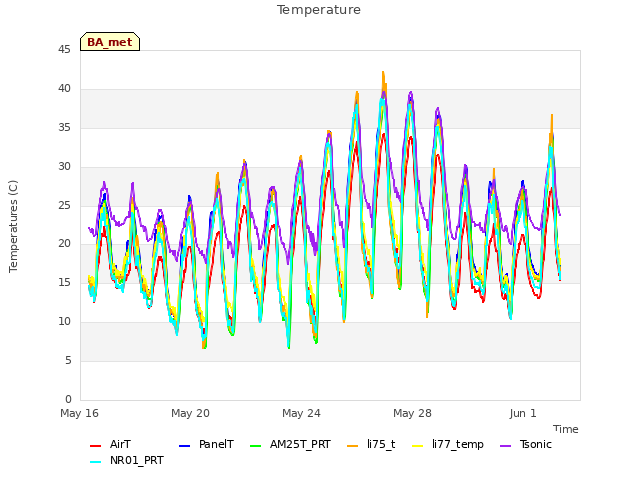The image size is (640, 480).
Task: Click the blue PanelT color marker
Action: (184, 446)
